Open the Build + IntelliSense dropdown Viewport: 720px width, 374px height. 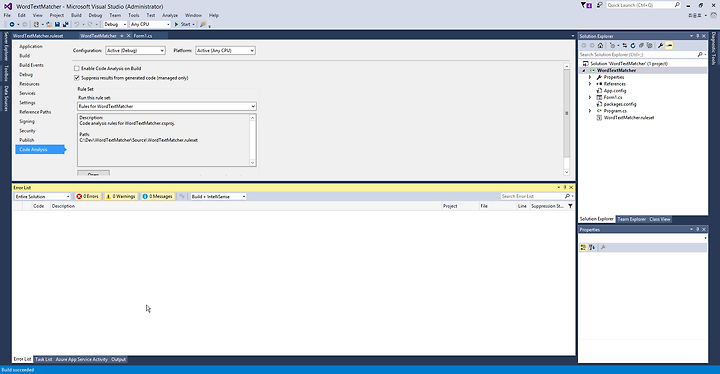[219, 196]
